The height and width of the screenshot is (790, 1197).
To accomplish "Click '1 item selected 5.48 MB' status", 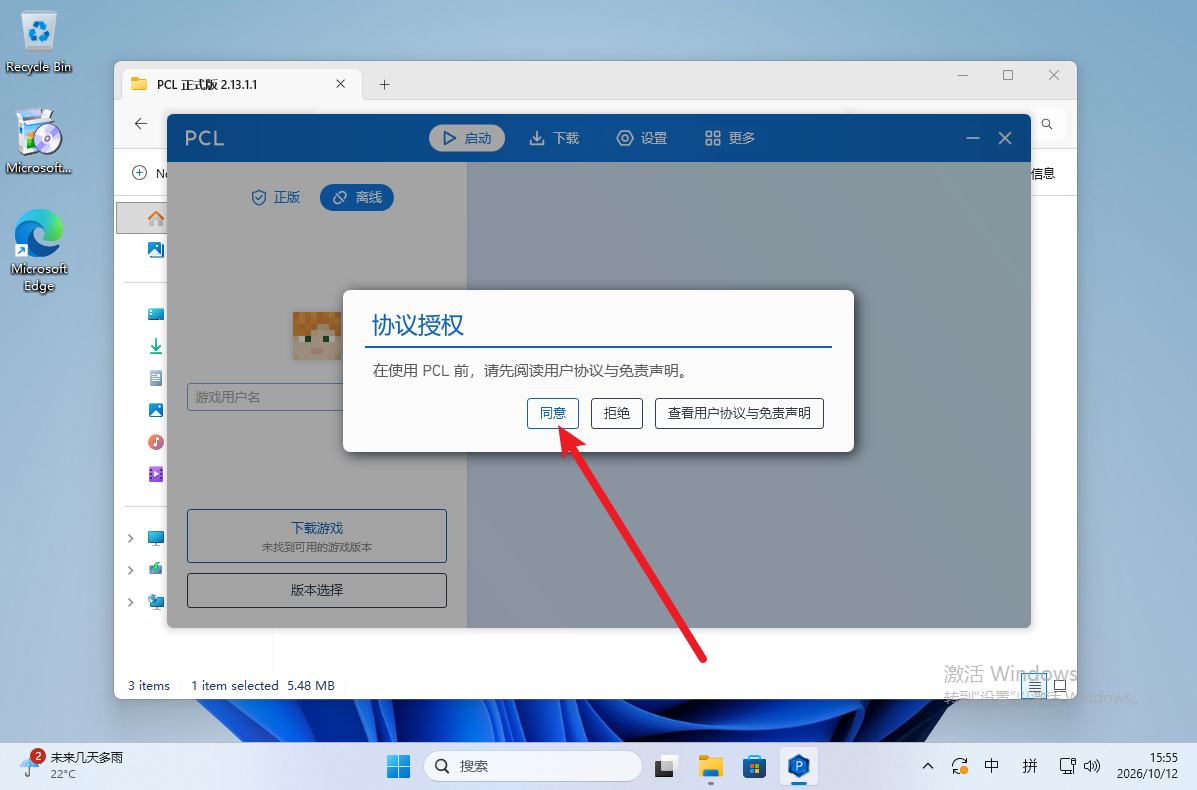I will [263, 685].
